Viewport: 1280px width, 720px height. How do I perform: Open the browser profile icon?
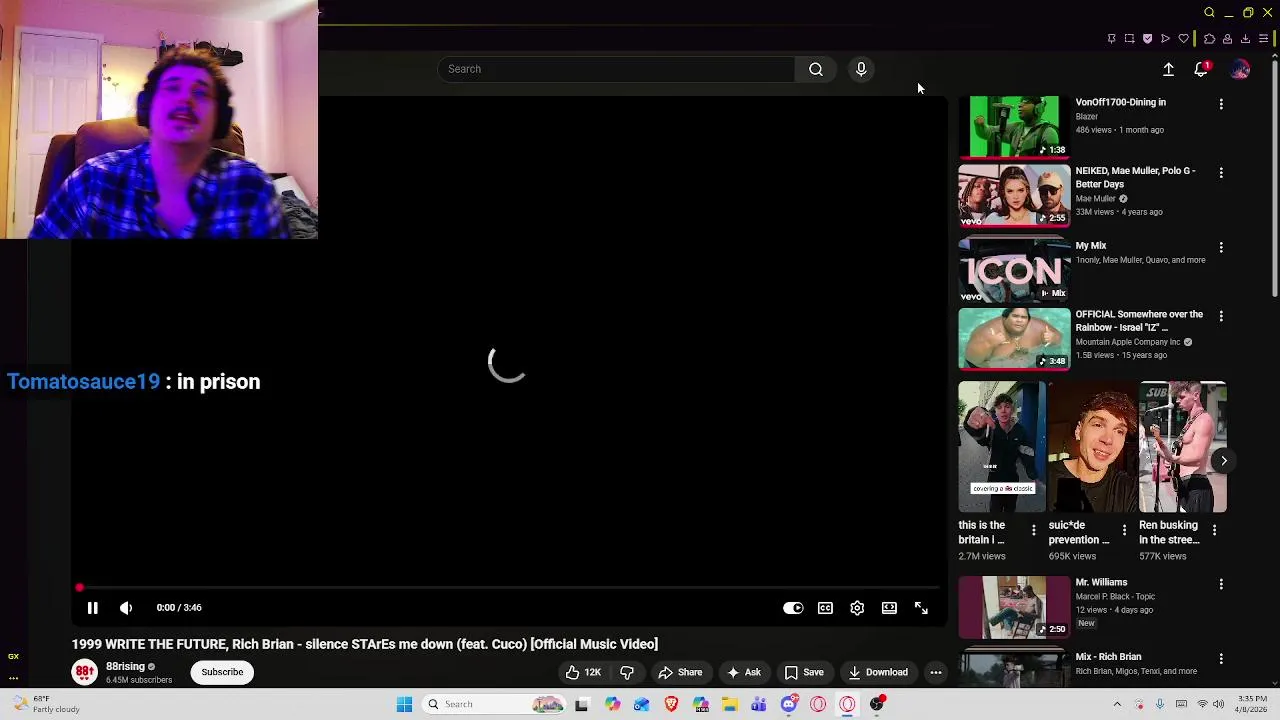tap(1227, 39)
